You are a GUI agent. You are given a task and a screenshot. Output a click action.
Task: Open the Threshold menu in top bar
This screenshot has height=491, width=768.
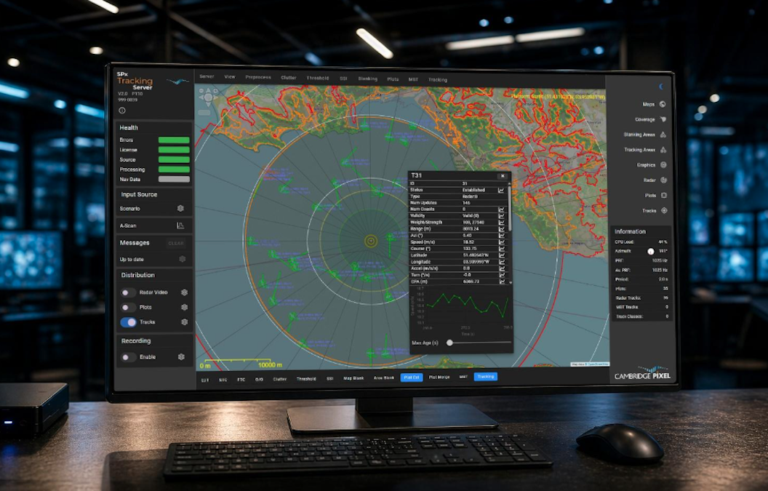pos(317,78)
